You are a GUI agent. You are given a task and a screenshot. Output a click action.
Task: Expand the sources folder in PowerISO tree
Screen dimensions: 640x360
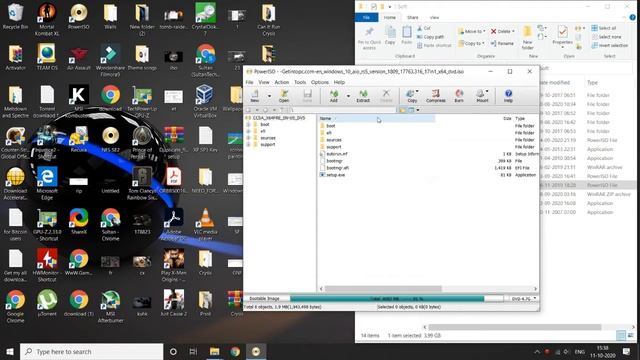[248, 138]
